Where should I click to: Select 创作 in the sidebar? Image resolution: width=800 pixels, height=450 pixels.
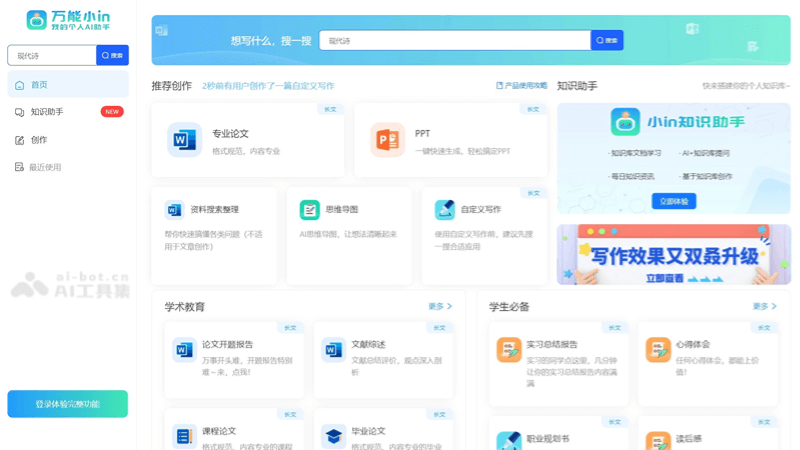coord(39,140)
